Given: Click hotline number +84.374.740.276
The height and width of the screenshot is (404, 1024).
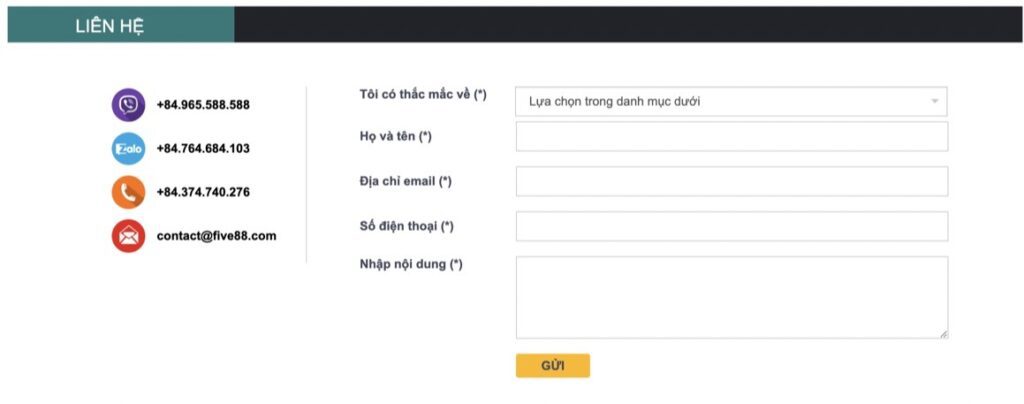Looking at the screenshot, I should (x=203, y=192).
